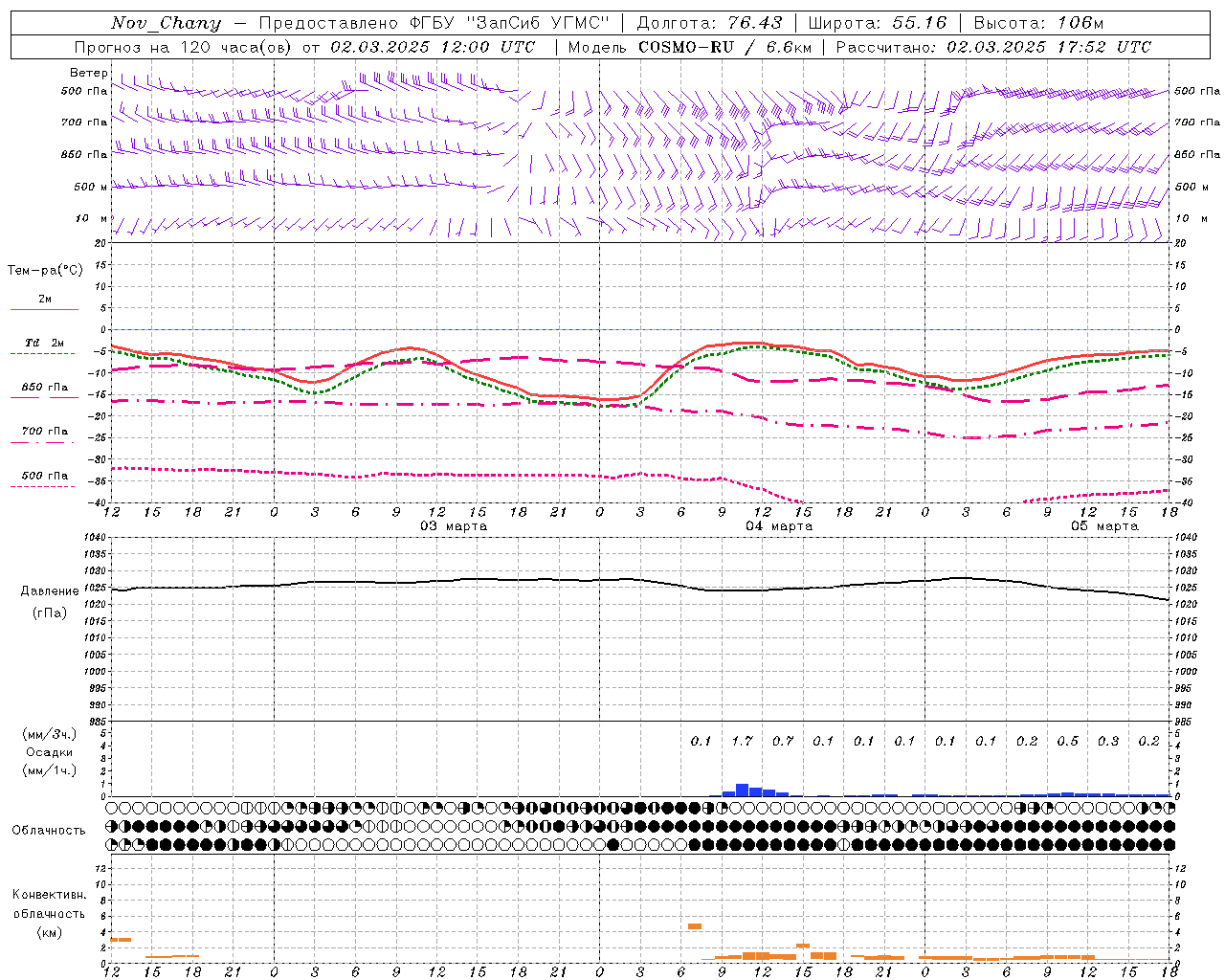Click the forecast start time 12:00 UTC
The height and width of the screenshot is (980, 1225).
[487, 47]
